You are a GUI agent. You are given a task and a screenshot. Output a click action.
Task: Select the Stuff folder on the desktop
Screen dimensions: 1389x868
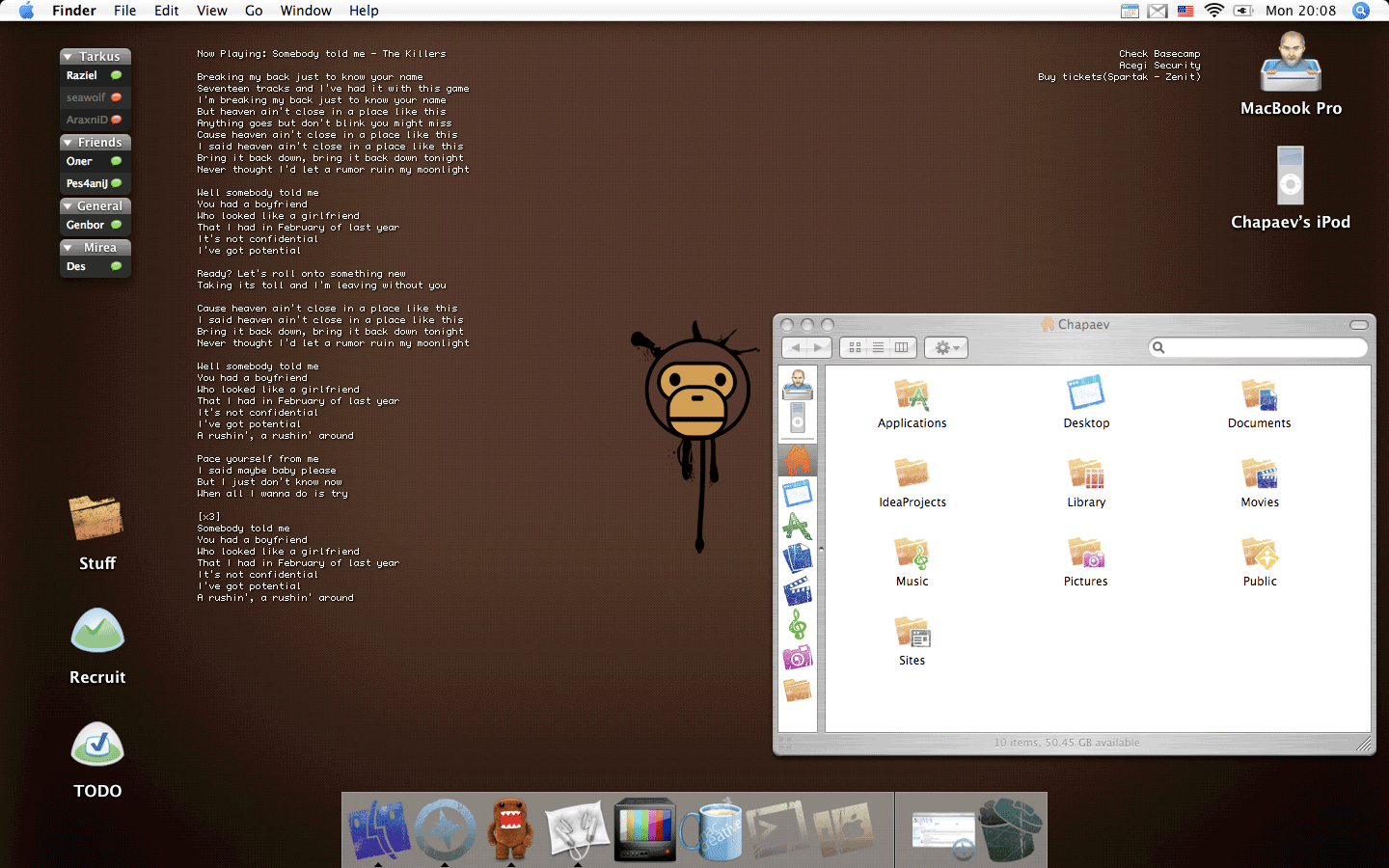click(x=97, y=533)
